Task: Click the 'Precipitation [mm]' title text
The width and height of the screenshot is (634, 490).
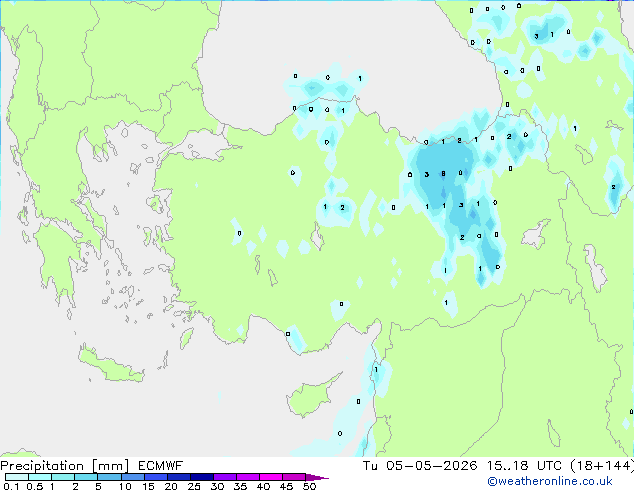Action: click(65, 466)
